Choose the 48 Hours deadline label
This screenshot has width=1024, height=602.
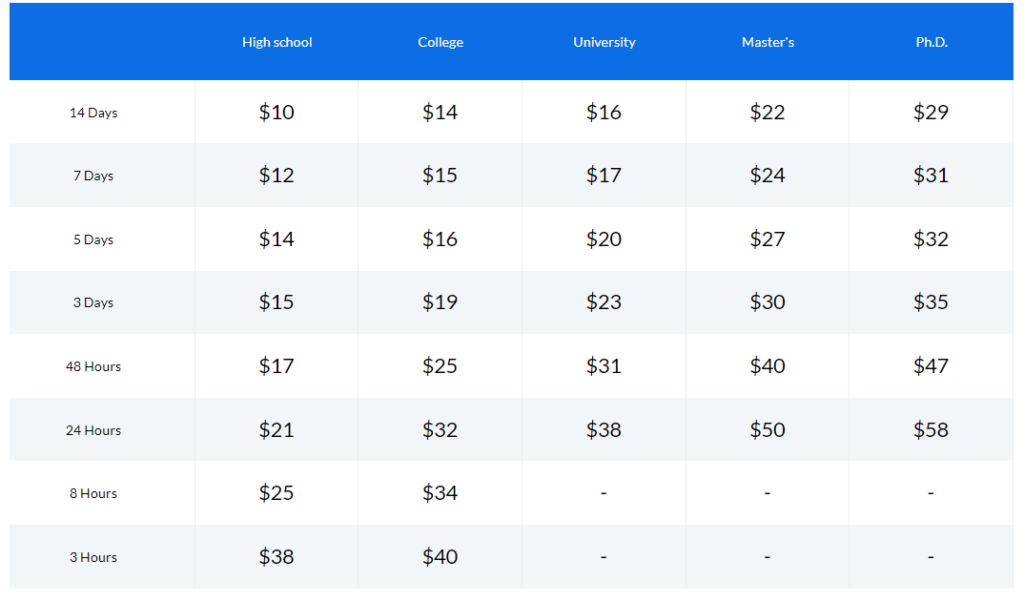[93, 367]
